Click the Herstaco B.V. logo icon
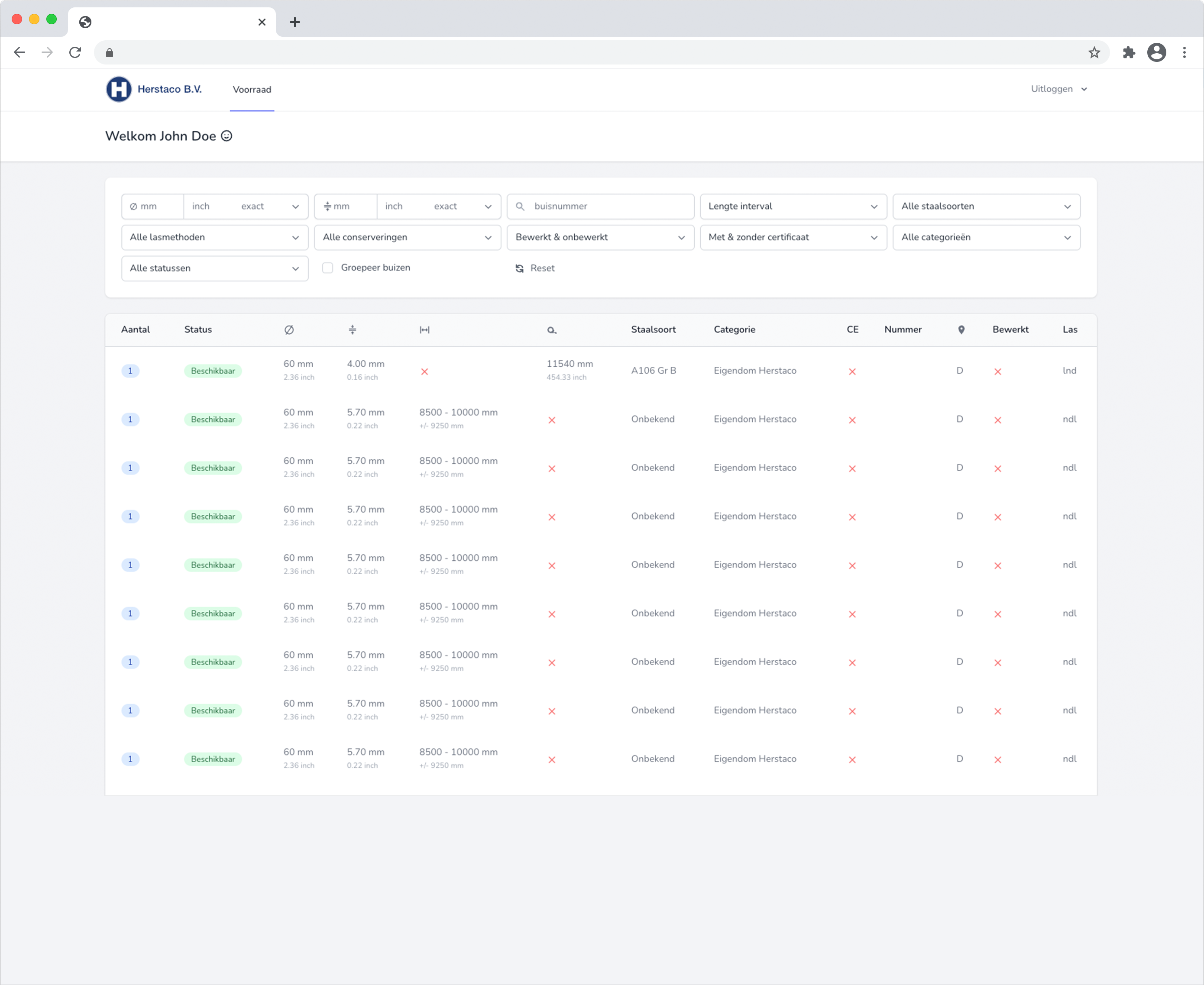The width and height of the screenshot is (1204, 985). click(119, 89)
